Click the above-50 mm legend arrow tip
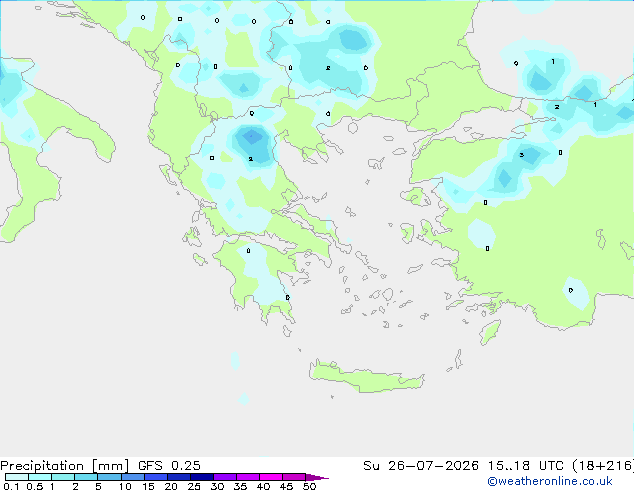Image resolution: width=634 pixels, height=490 pixels. tap(317, 477)
